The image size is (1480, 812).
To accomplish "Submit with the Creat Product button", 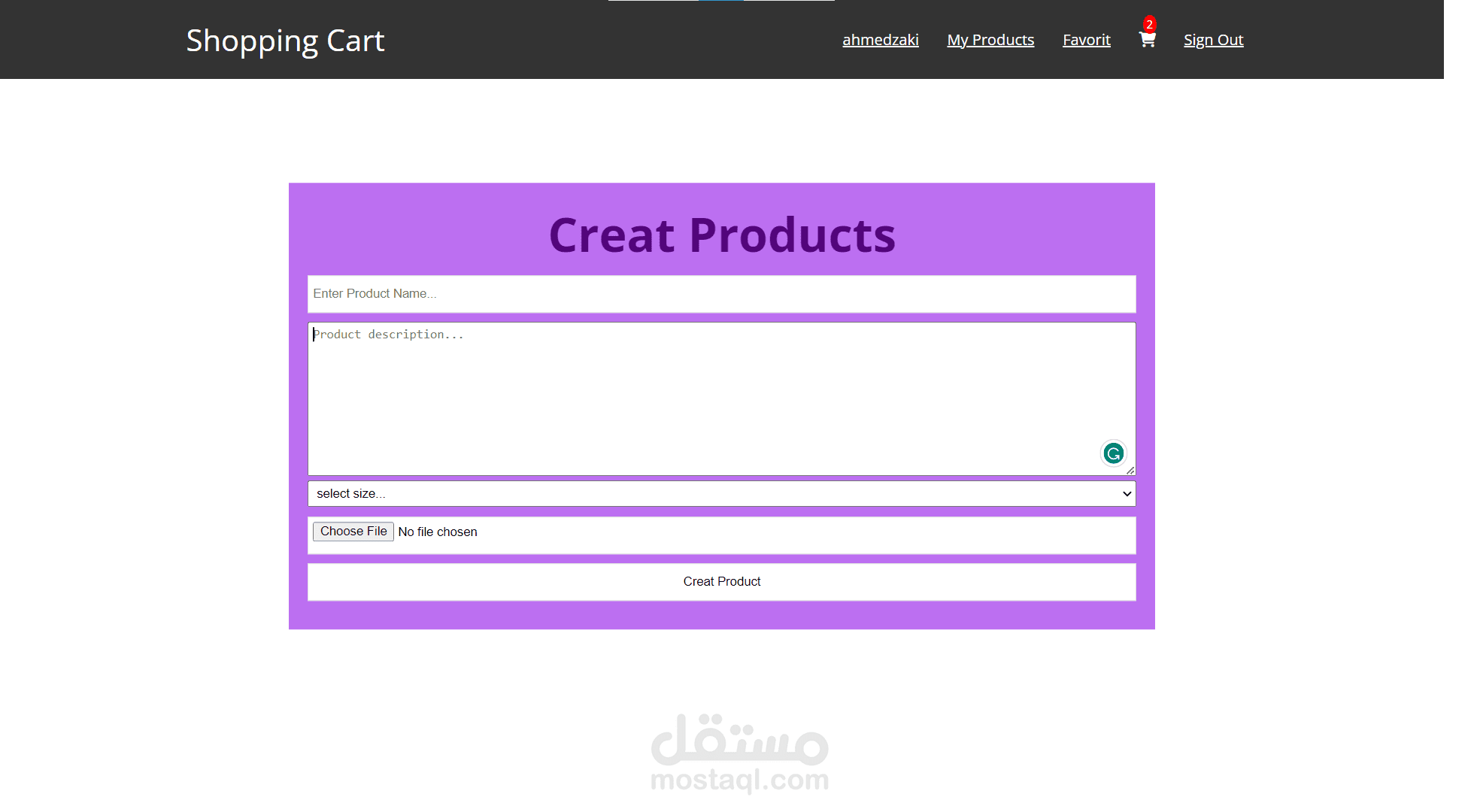I will [721, 582].
